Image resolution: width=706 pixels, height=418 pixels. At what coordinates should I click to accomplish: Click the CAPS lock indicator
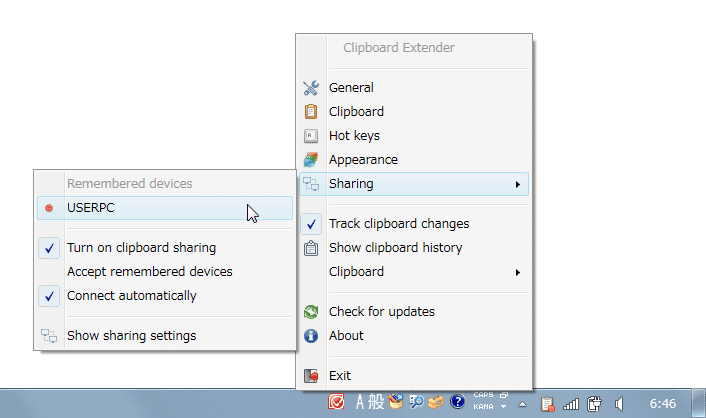[483, 395]
